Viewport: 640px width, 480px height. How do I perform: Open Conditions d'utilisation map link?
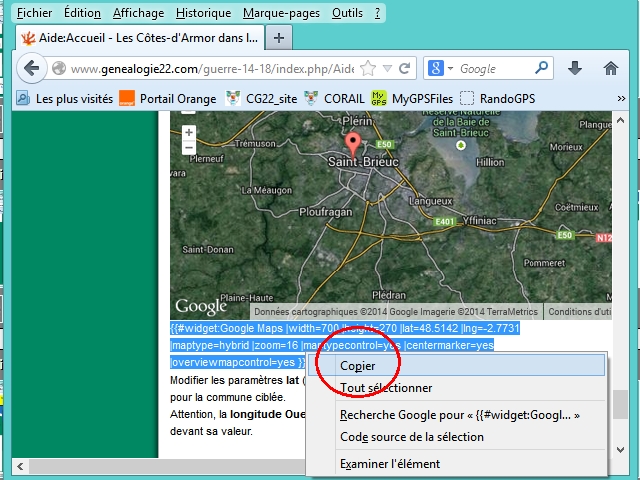coord(579,312)
